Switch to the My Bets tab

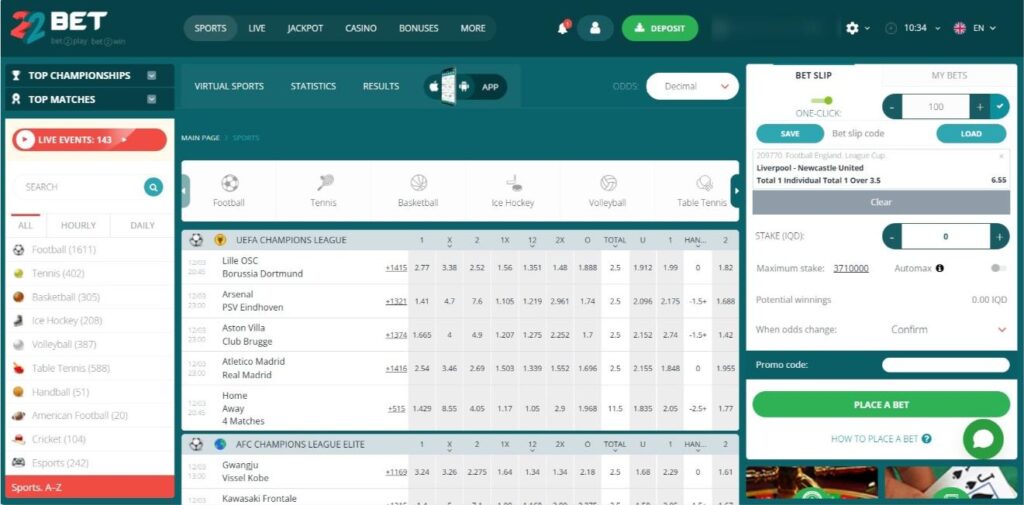[x=949, y=75]
